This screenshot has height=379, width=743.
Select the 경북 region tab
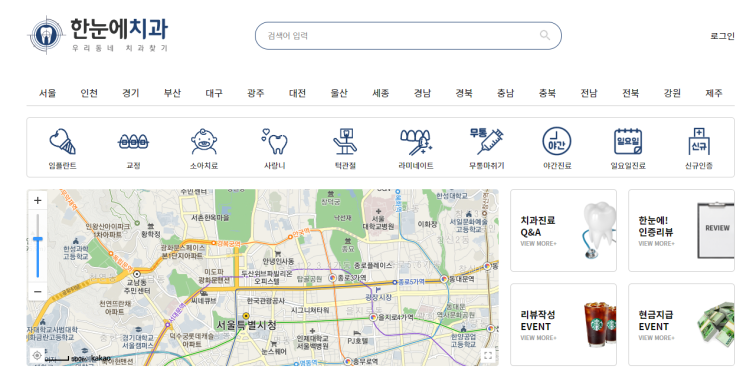click(x=464, y=93)
